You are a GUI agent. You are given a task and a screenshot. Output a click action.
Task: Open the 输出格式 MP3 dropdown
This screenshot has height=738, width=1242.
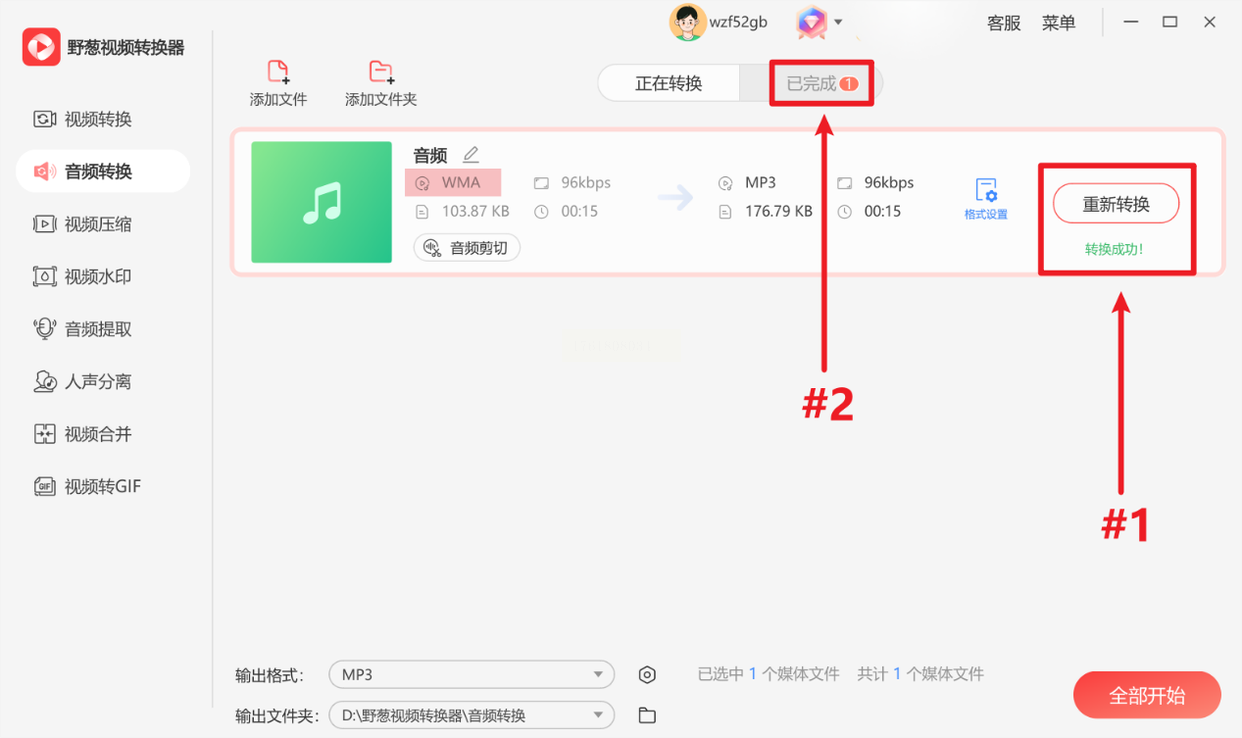pos(472,675)
